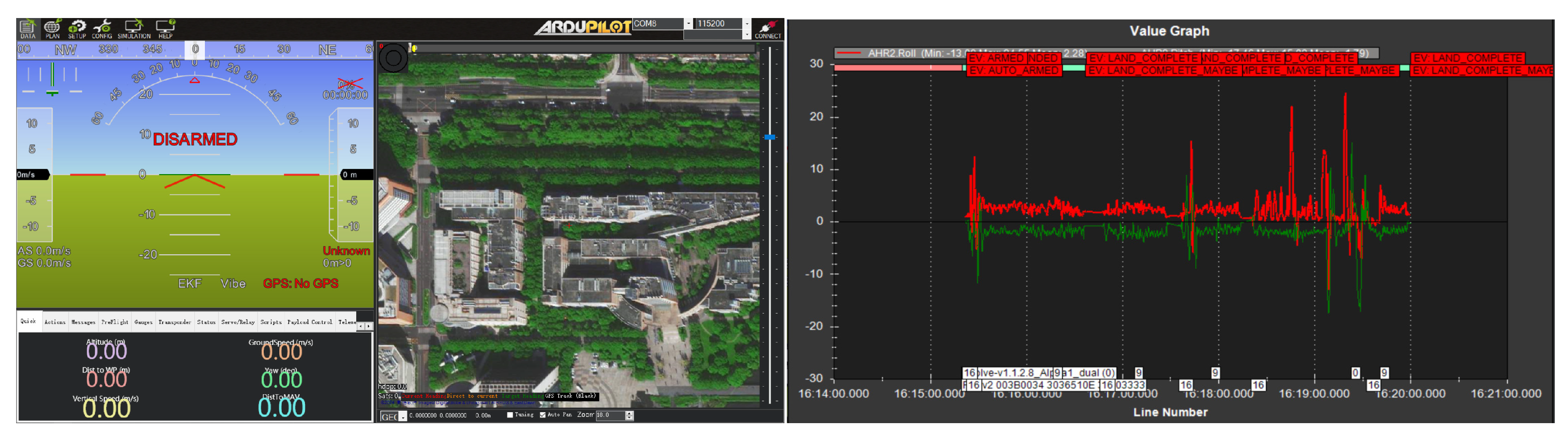Click the ArduPilot logo
This screenshot has width=1568, height=435.
pos(582,28)
